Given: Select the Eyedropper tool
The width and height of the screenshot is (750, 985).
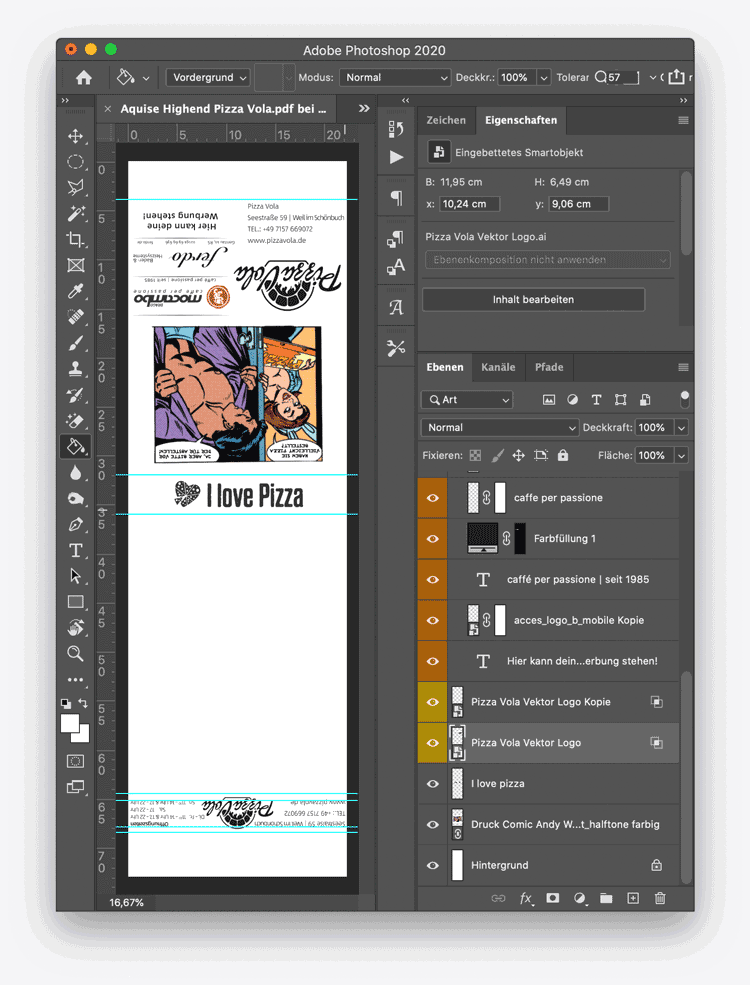Looking at the screenshot, I should [75, 291].
